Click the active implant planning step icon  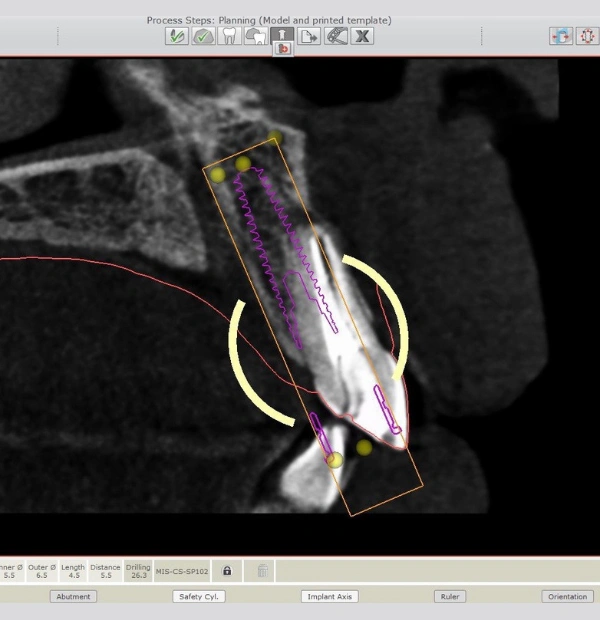(282, 35)
